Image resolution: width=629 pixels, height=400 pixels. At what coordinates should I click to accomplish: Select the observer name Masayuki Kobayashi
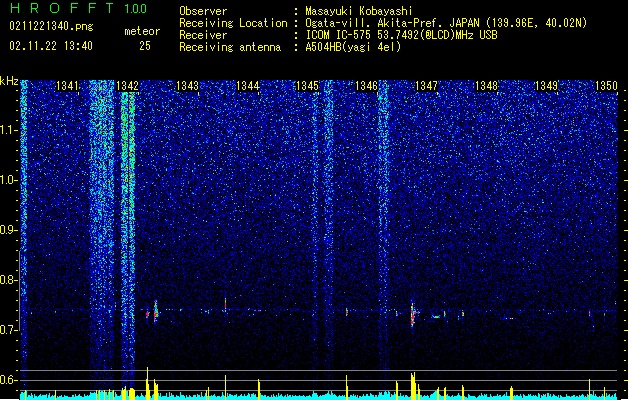click(359, 11)
